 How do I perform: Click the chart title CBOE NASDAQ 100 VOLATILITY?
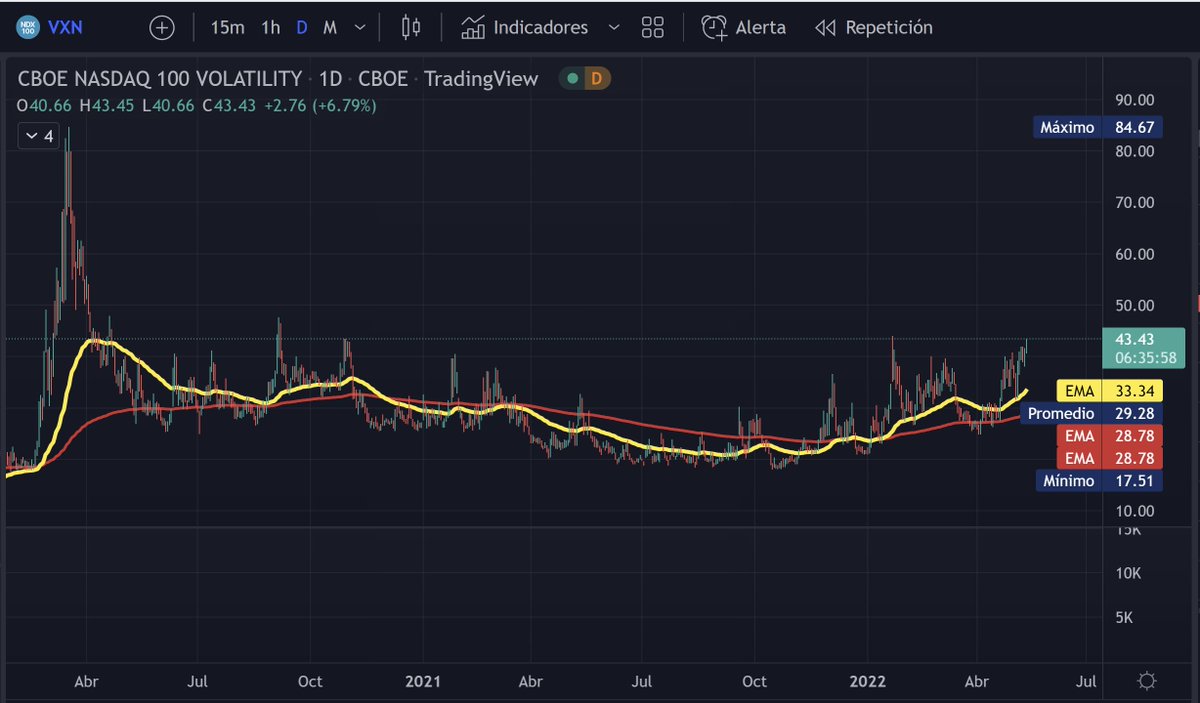click(x=160, y=79)
